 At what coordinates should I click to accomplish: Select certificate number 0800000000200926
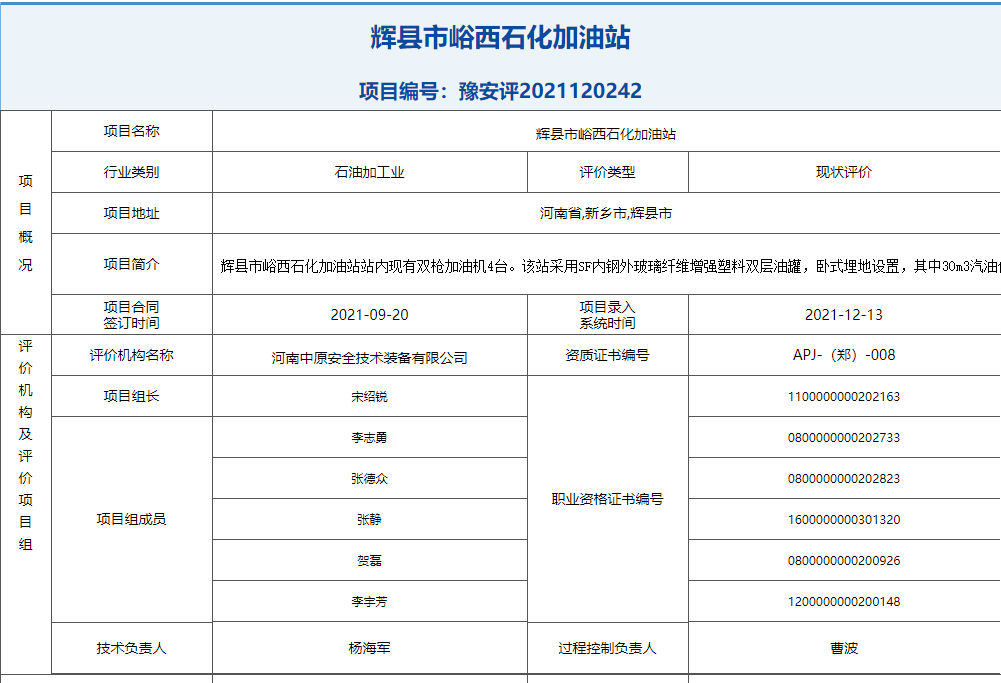pos(844,560)
